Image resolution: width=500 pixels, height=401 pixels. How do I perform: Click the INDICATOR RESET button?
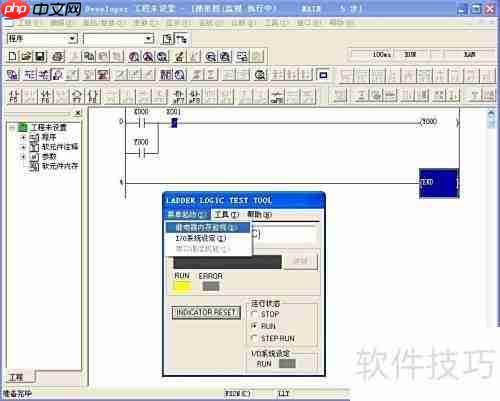206,313
